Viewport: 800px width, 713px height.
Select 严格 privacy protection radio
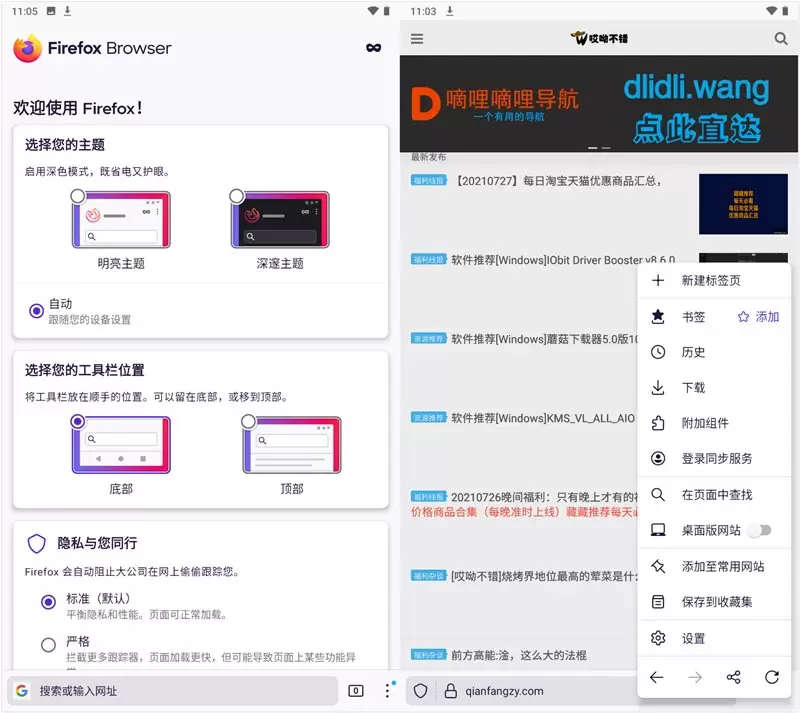[48, 645]
